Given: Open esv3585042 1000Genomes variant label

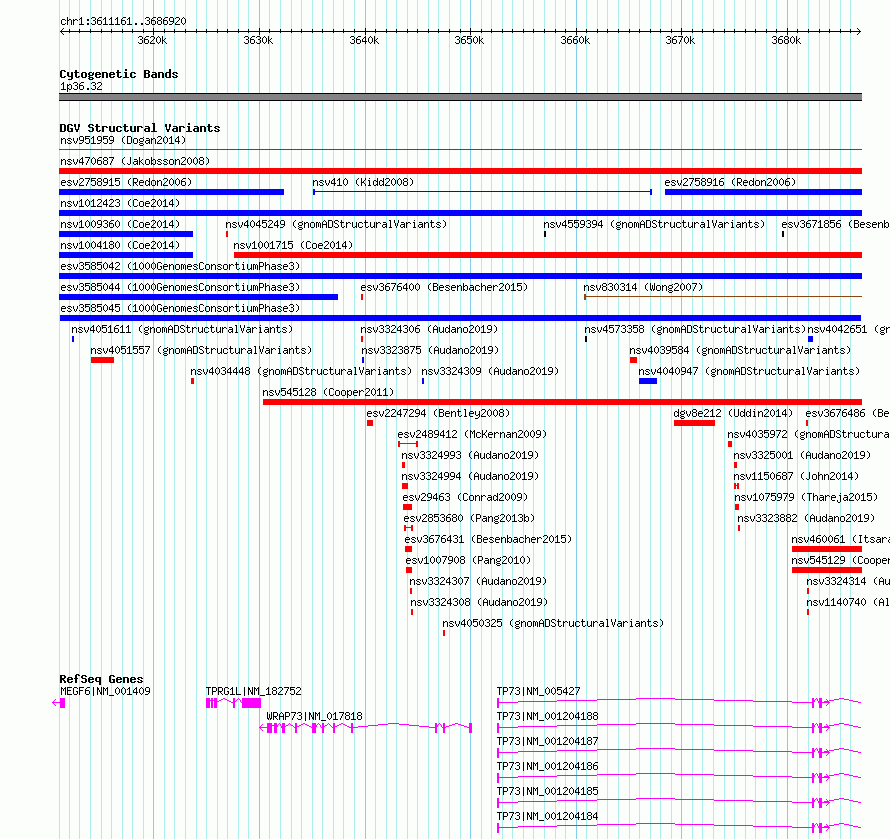Looking at the screenshot, I should tap(180, 266).
